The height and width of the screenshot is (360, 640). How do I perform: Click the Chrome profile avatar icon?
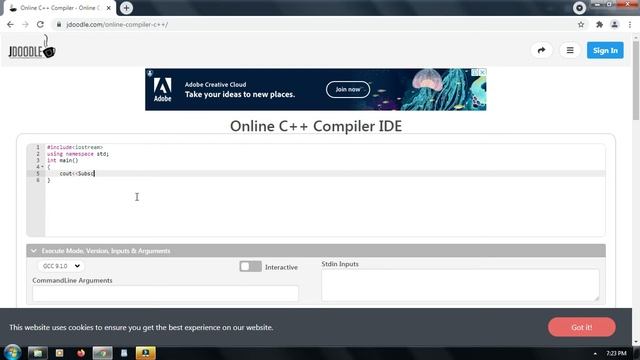614,24
